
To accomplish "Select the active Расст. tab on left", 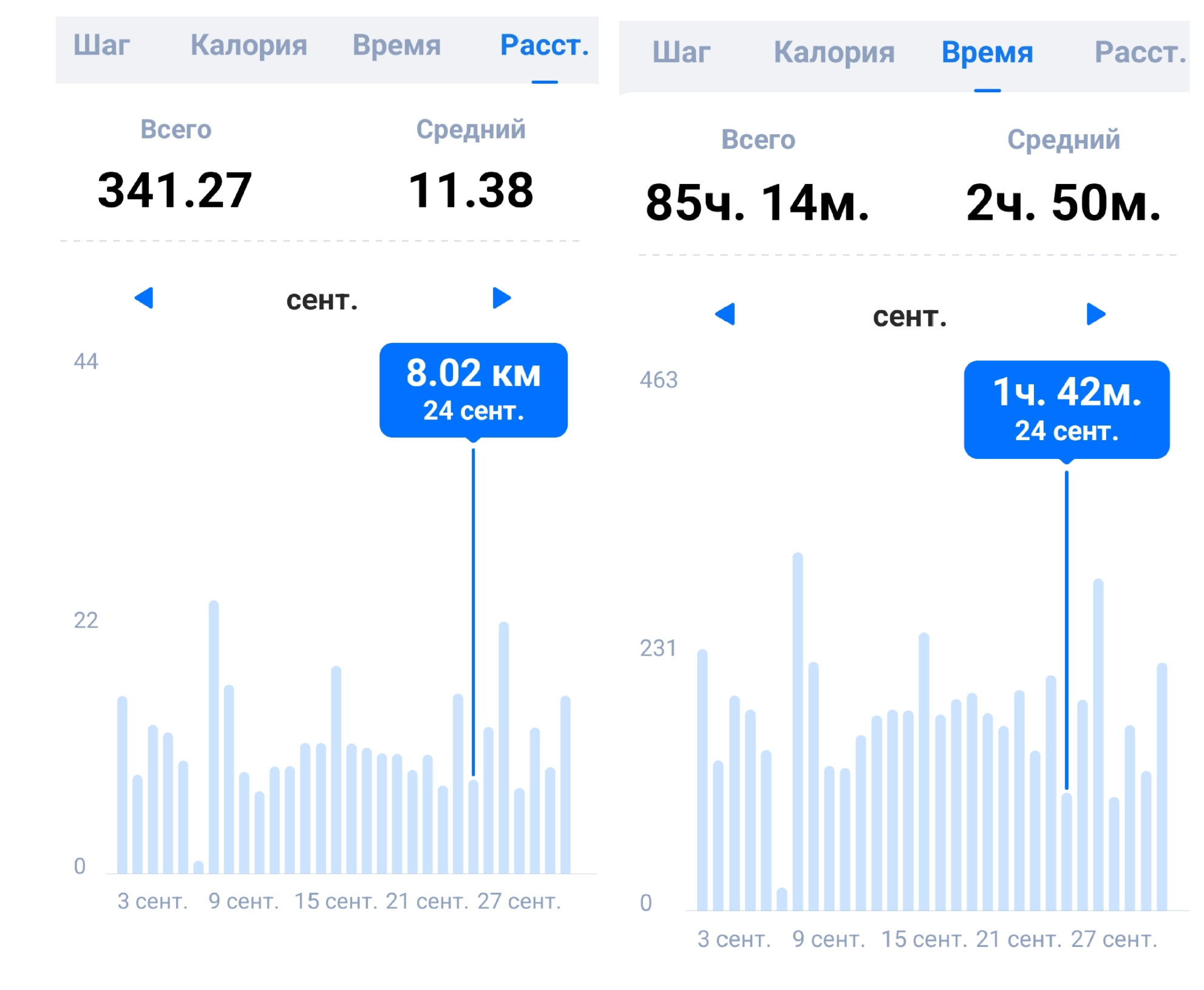I will (x=545, y=46).
